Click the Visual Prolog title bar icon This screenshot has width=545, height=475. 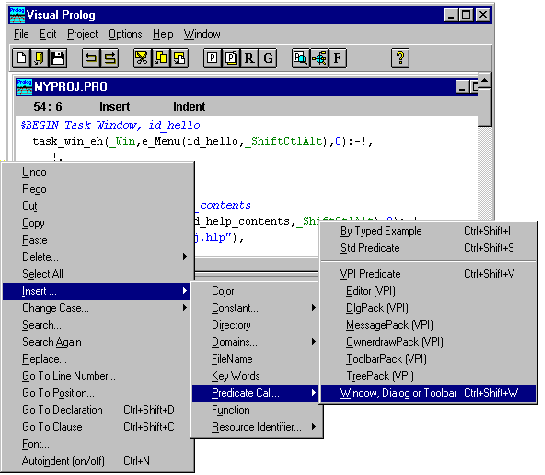tap(17, 15)
